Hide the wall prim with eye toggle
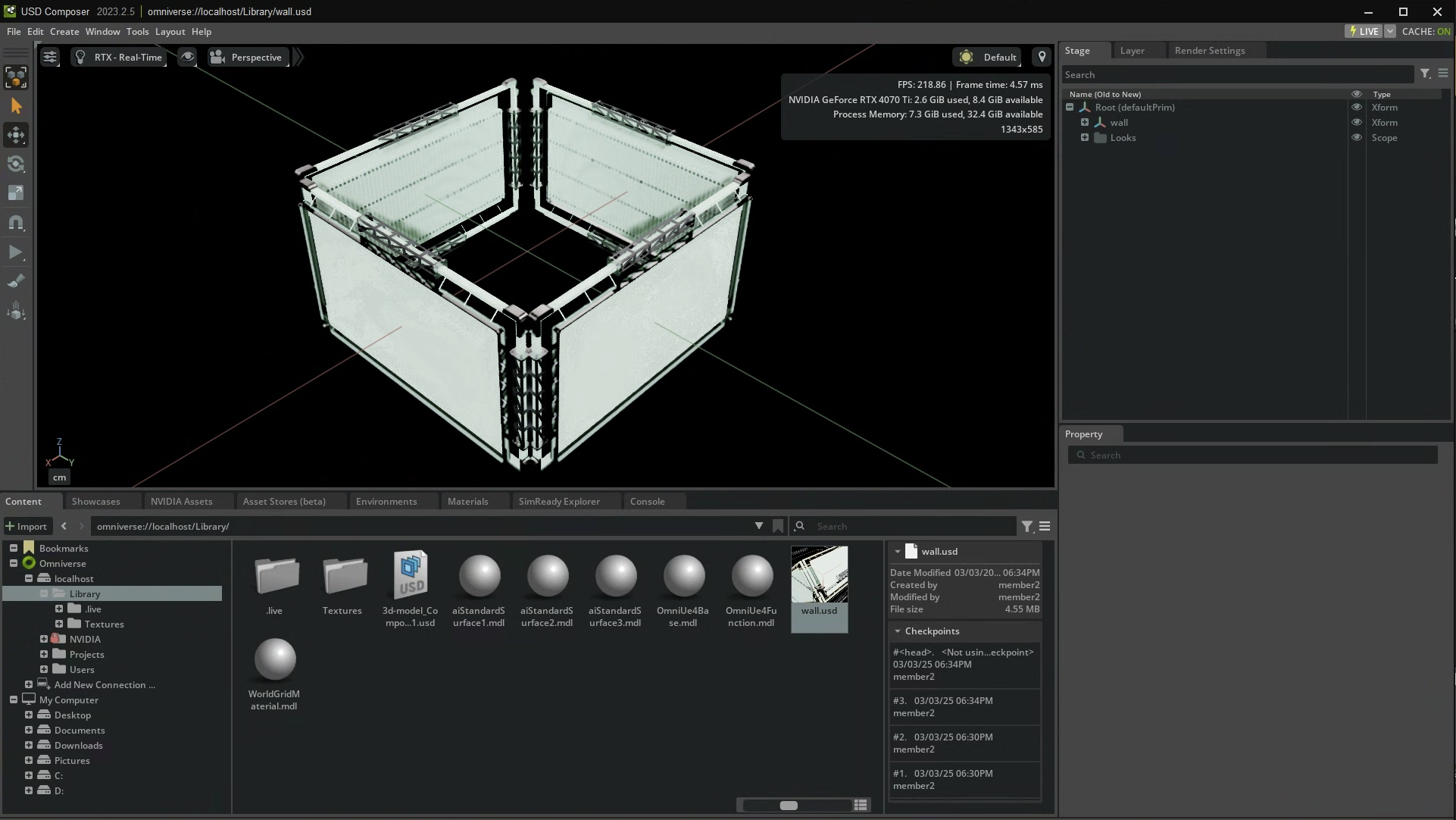1456x820 pixels. coord(1357,122)
